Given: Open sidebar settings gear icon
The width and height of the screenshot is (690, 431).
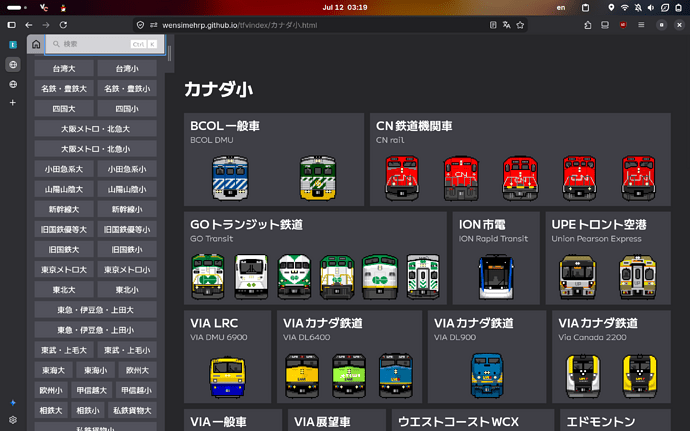Looking at the screenshot, I should coord(13,420).
